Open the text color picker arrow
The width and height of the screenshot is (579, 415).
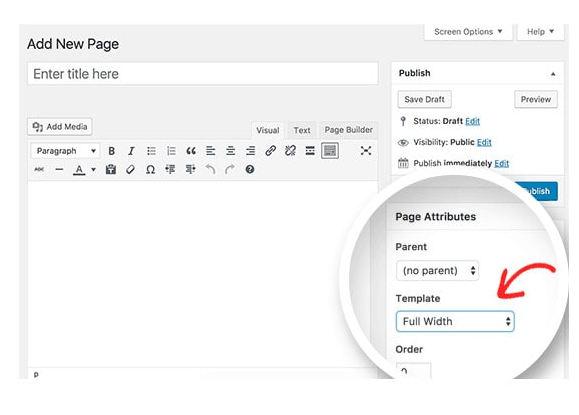tap(93, 170)
